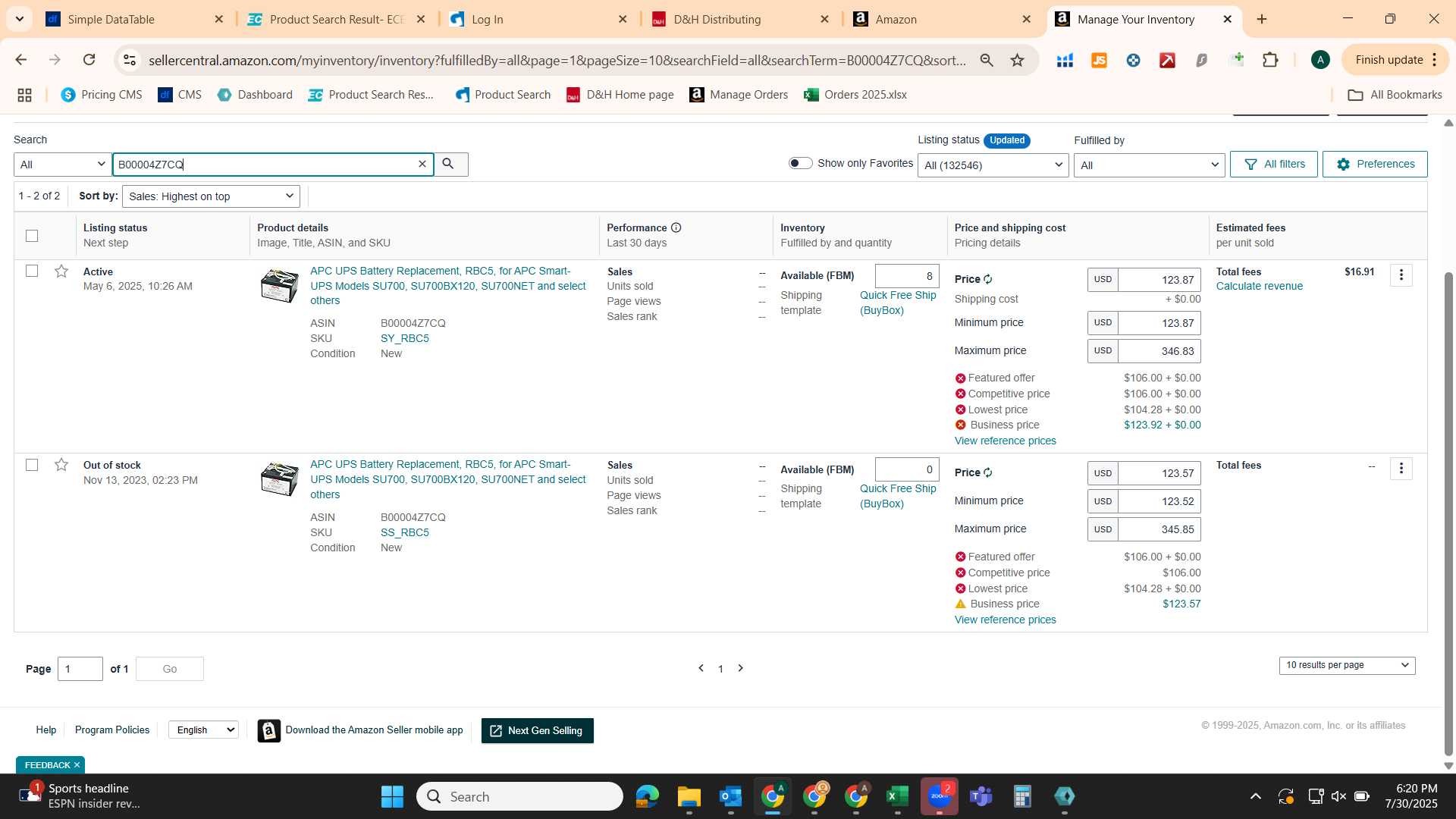Check the select-all header checkbox

[32, 236]
